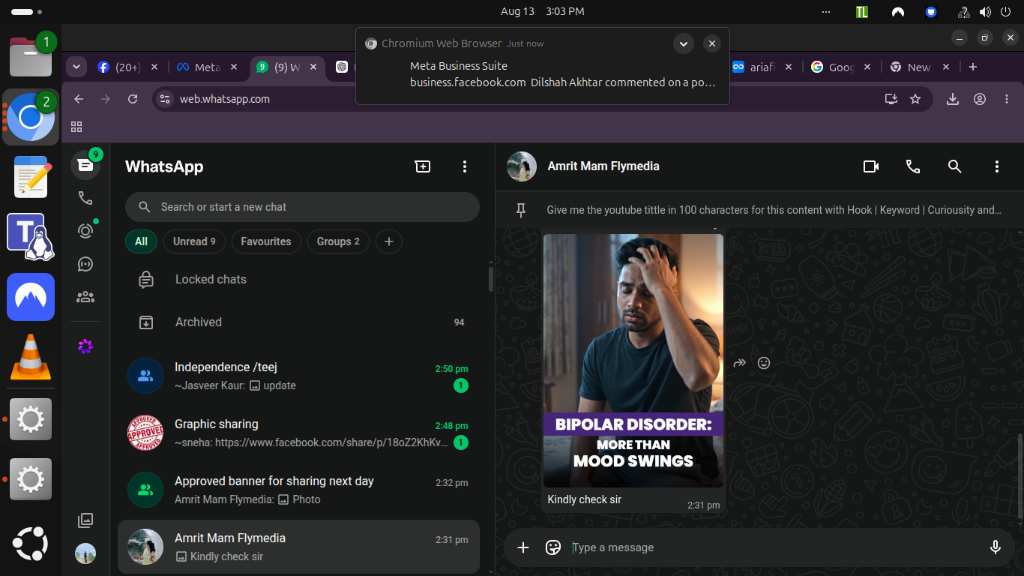Start a video call with Amrit Mam Flymedia
The height and width of the screenshot is (576, 1024).
871,167
